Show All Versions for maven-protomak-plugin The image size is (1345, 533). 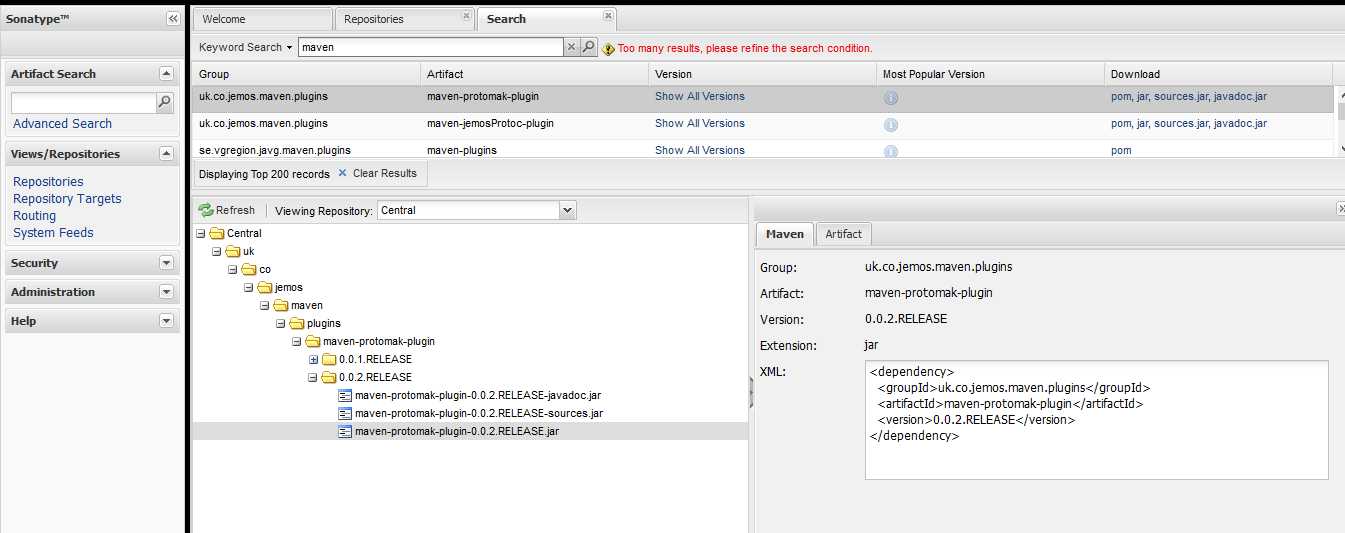pos(700,97)
